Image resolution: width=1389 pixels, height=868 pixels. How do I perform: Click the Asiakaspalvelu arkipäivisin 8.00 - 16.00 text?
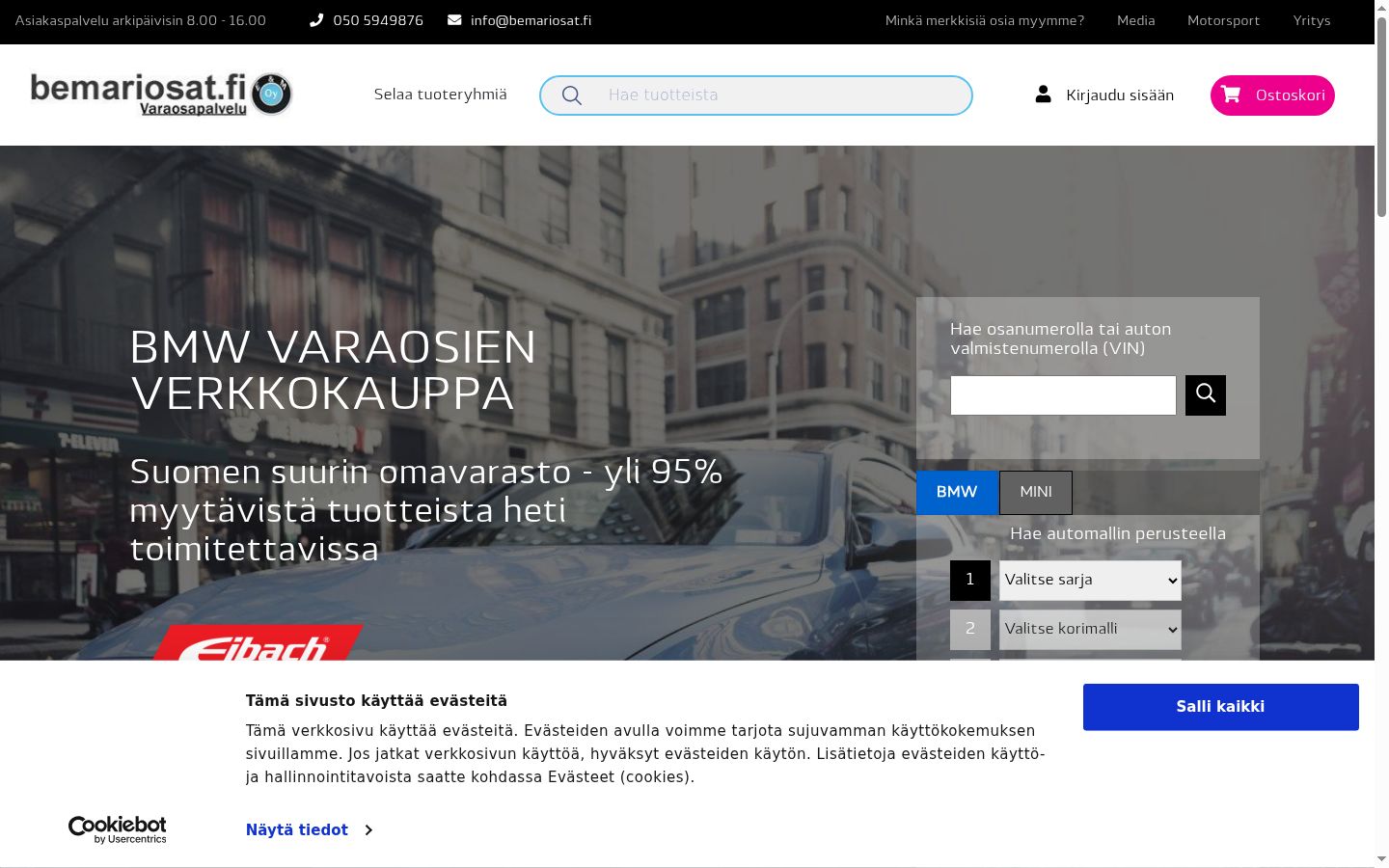tap(141, 20)
